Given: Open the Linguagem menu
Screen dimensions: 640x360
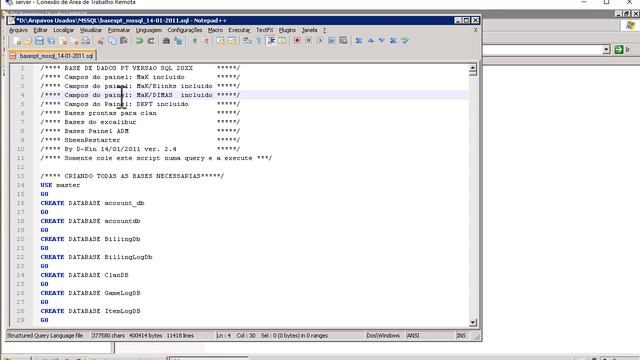Looking at the screenshot, I should 149,30.
